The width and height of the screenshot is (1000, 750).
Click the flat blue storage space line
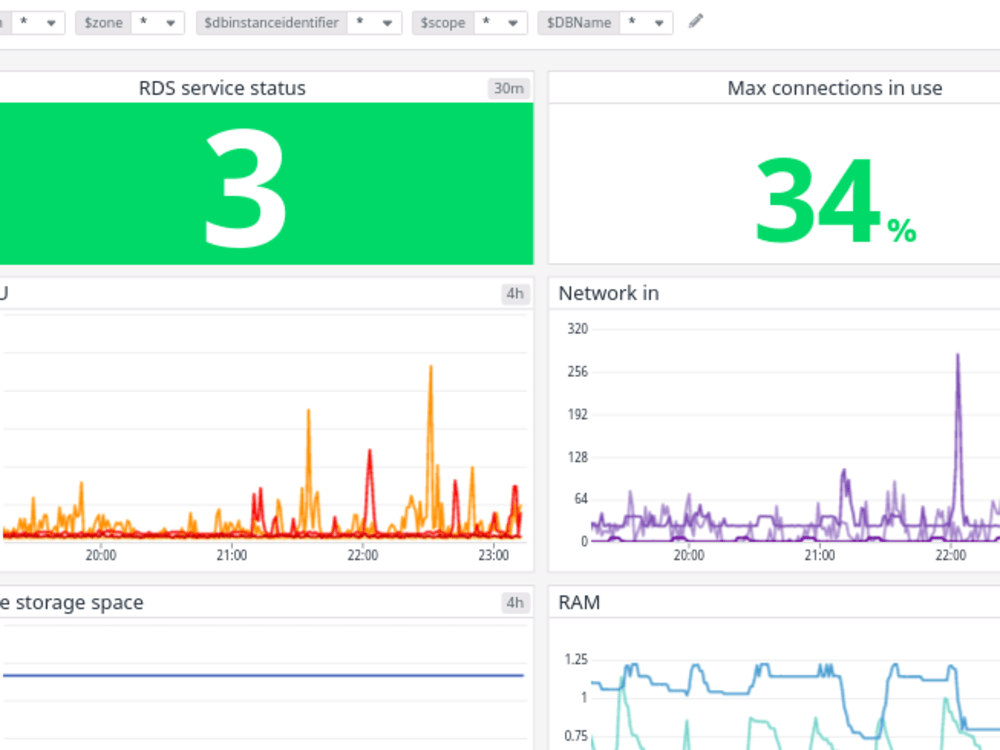coord(263,675)
